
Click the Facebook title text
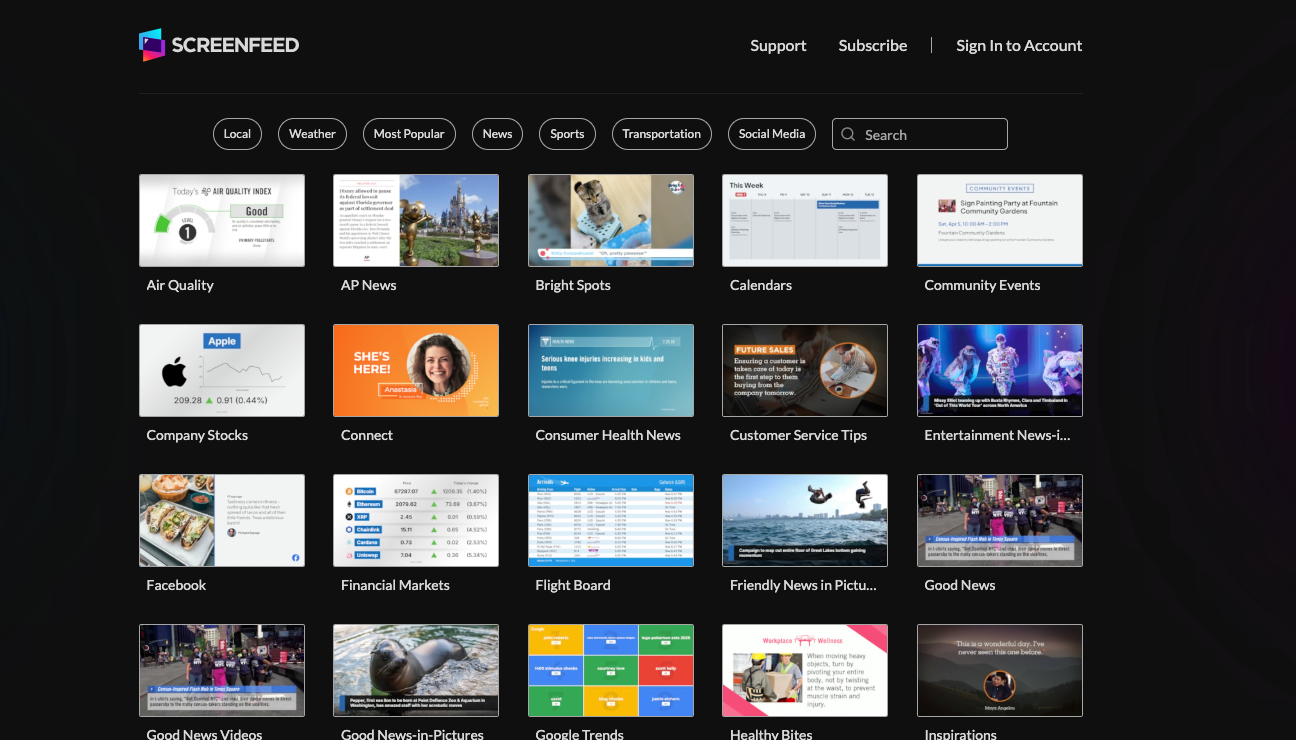point(176,585)
